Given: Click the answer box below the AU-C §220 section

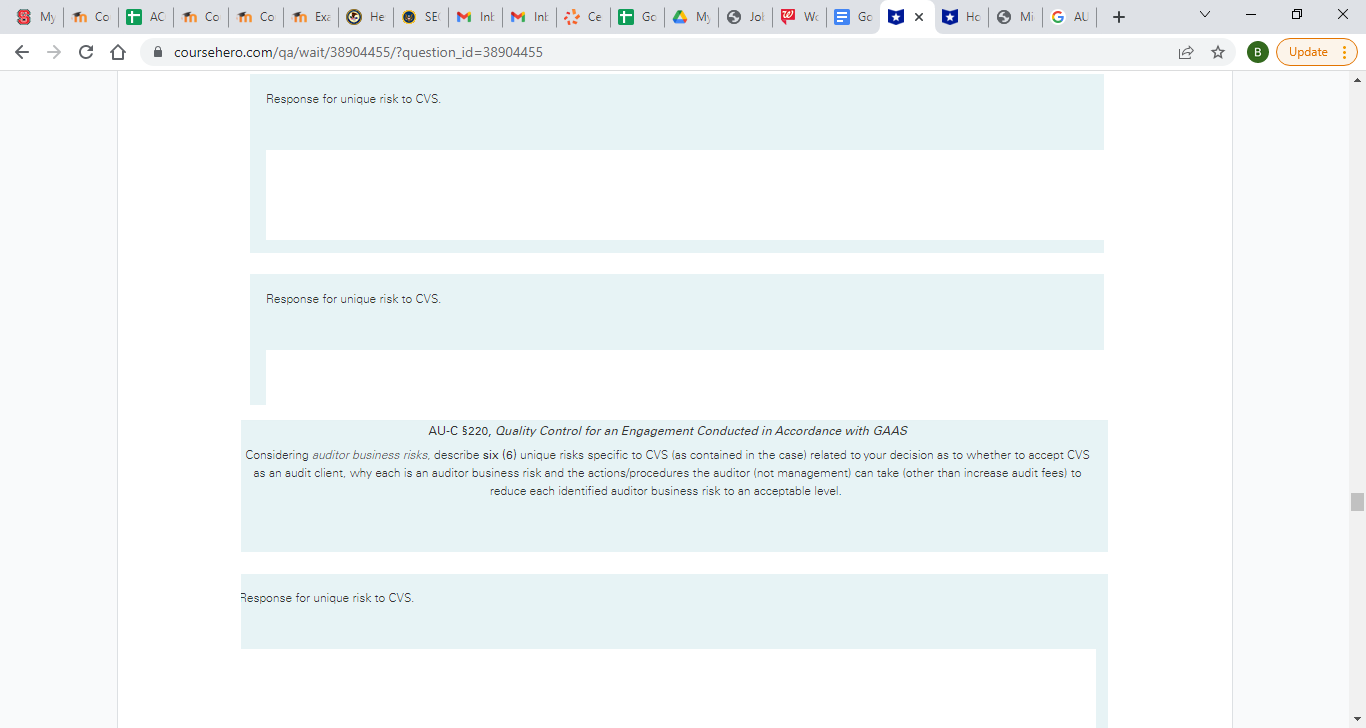Looking at the screenshot, I should [x=668, y=688].
